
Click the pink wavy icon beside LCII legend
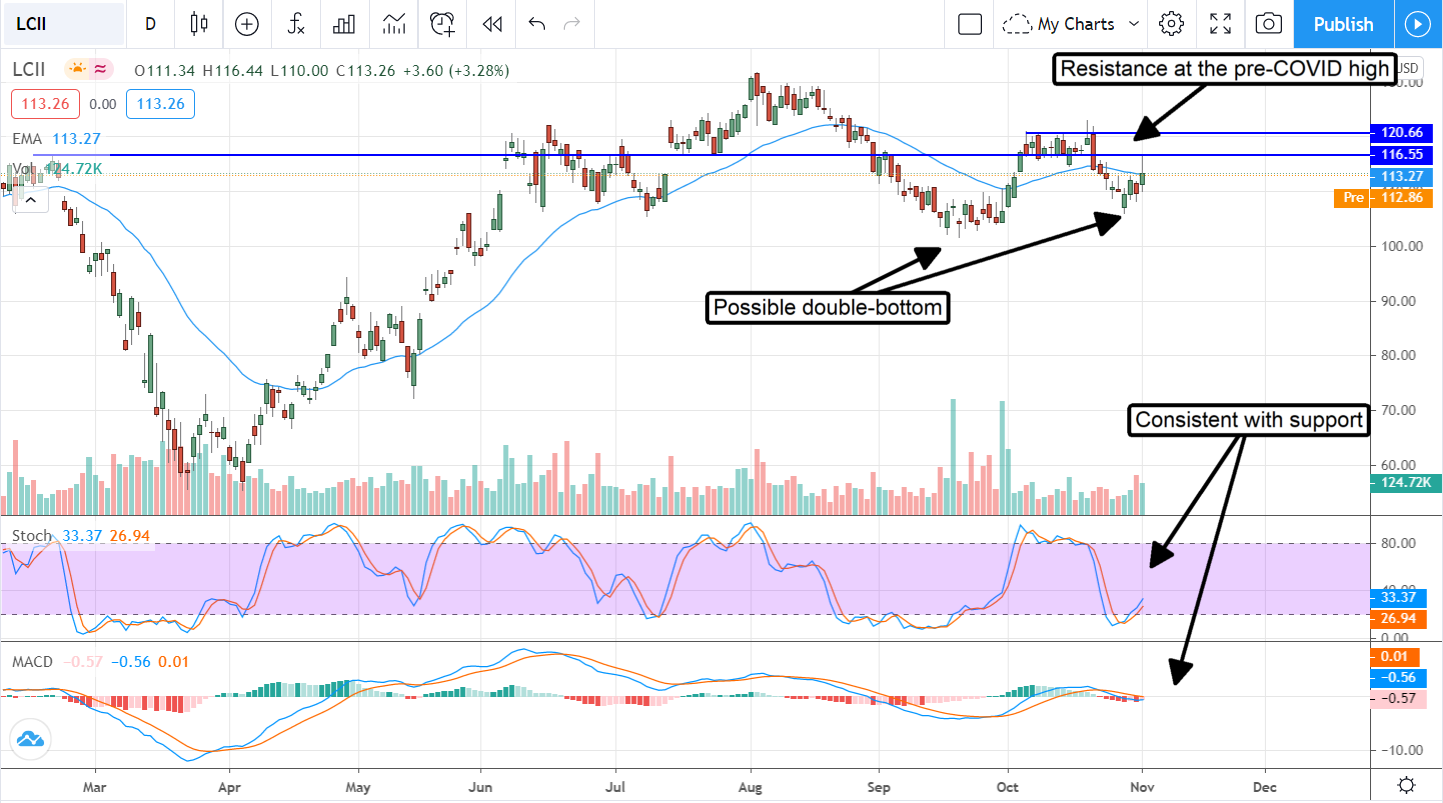click(101, 70)
